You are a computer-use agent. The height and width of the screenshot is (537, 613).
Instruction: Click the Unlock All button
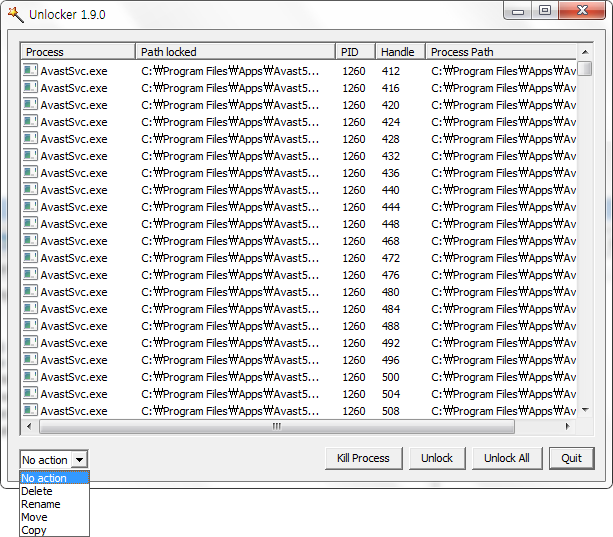(507, 458)
